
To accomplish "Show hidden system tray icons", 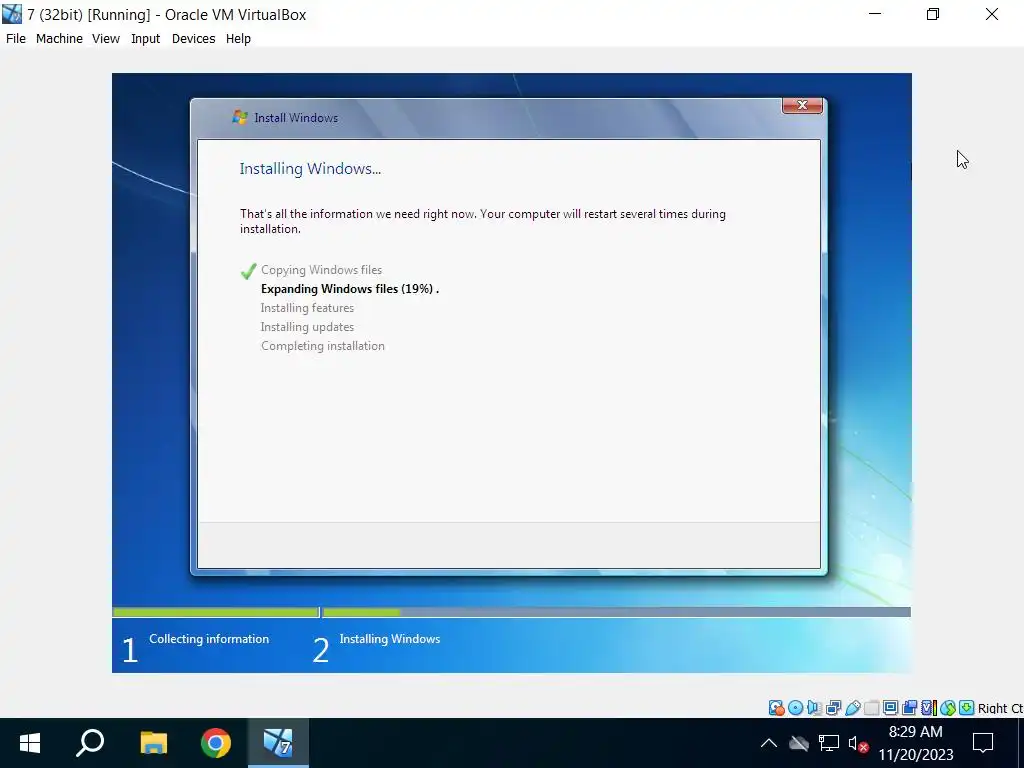I will point(769,743).
